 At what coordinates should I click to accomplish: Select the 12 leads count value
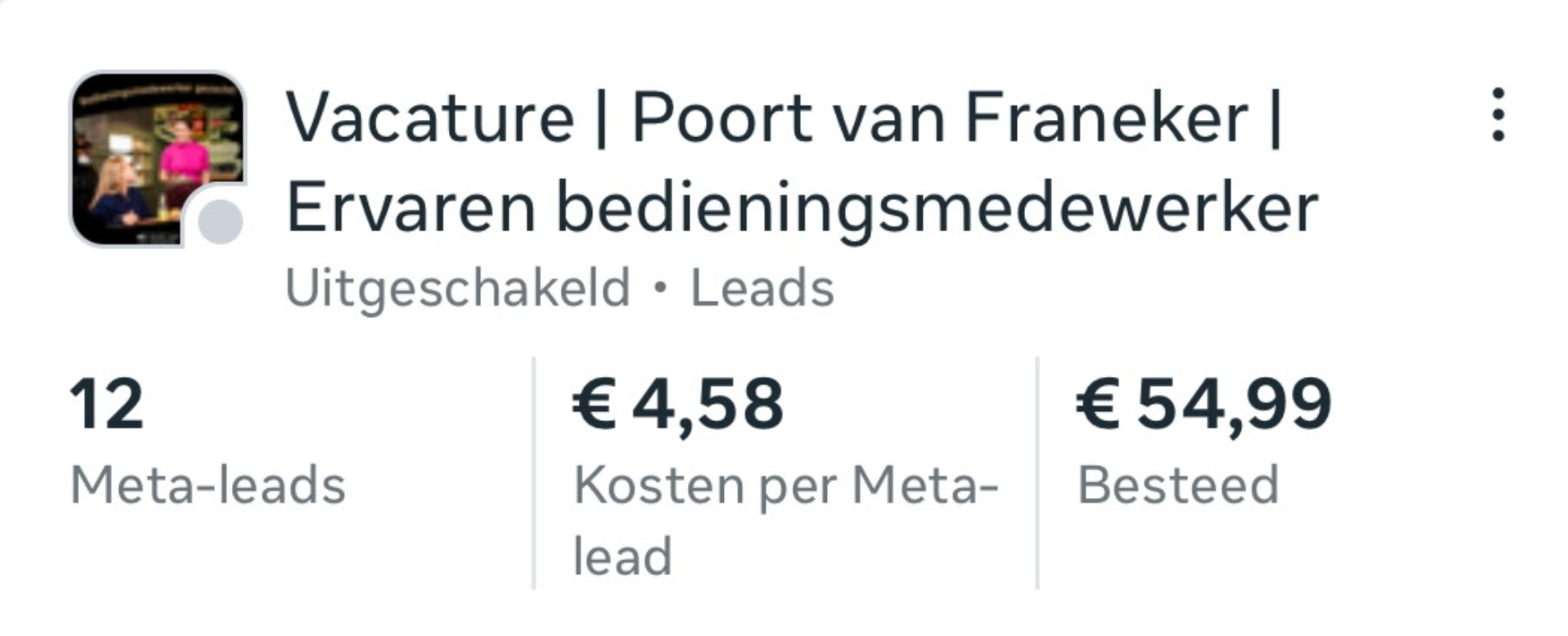tap(107, 405)
